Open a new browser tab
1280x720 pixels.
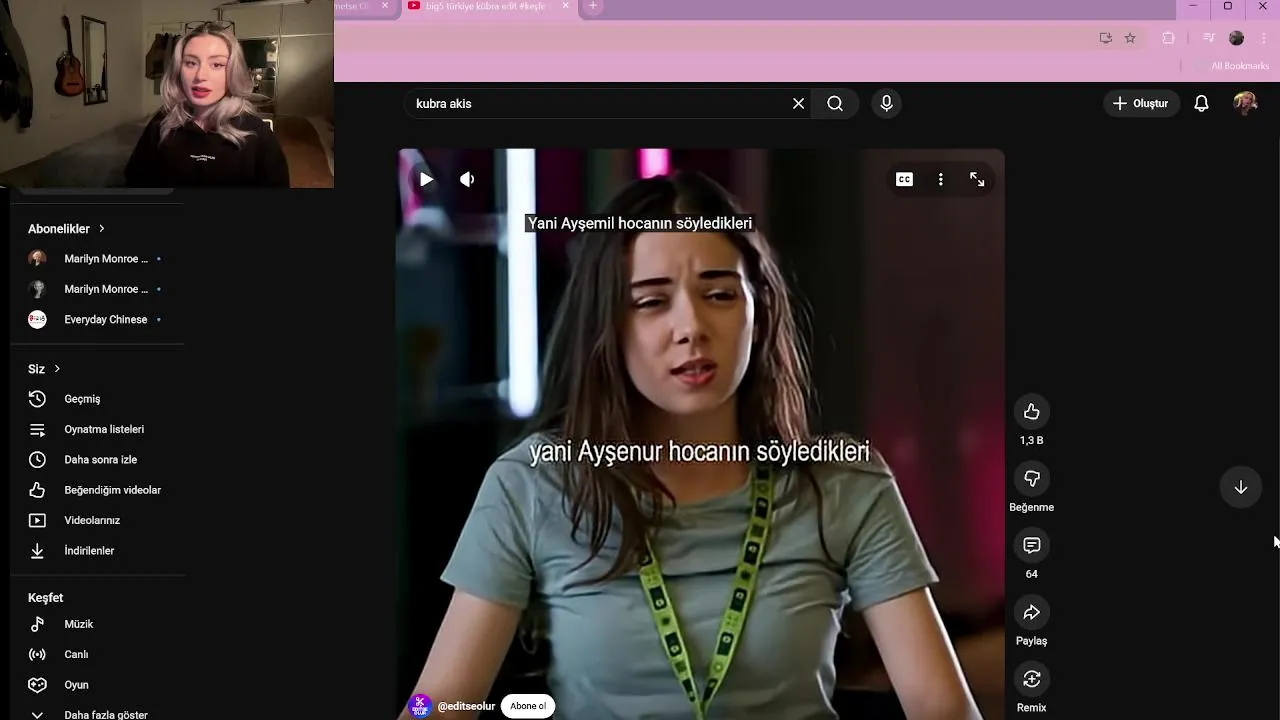[x=593, y=6]
